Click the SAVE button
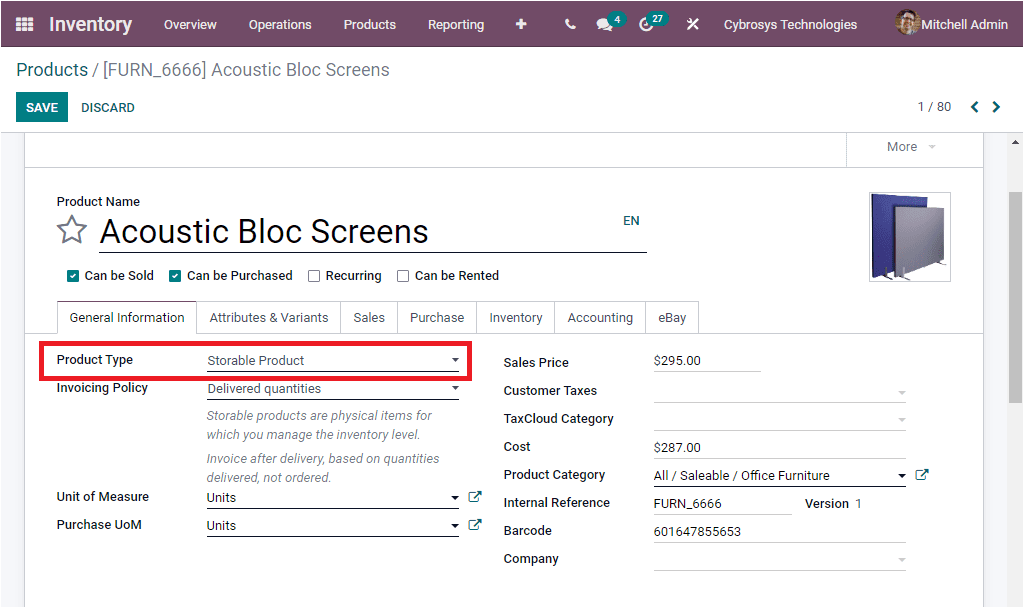This screenshot has height=608, width=1024. [41, 107]
